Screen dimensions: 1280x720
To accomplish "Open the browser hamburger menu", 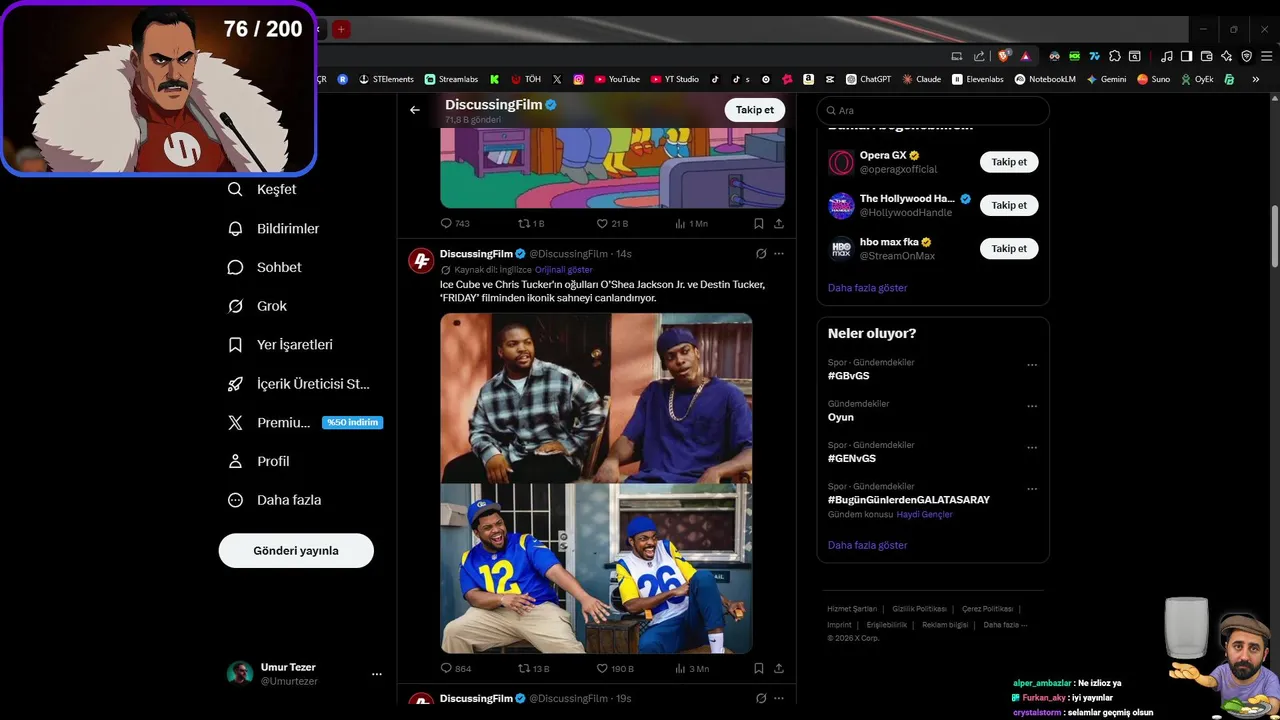I will pos(1266,56).
